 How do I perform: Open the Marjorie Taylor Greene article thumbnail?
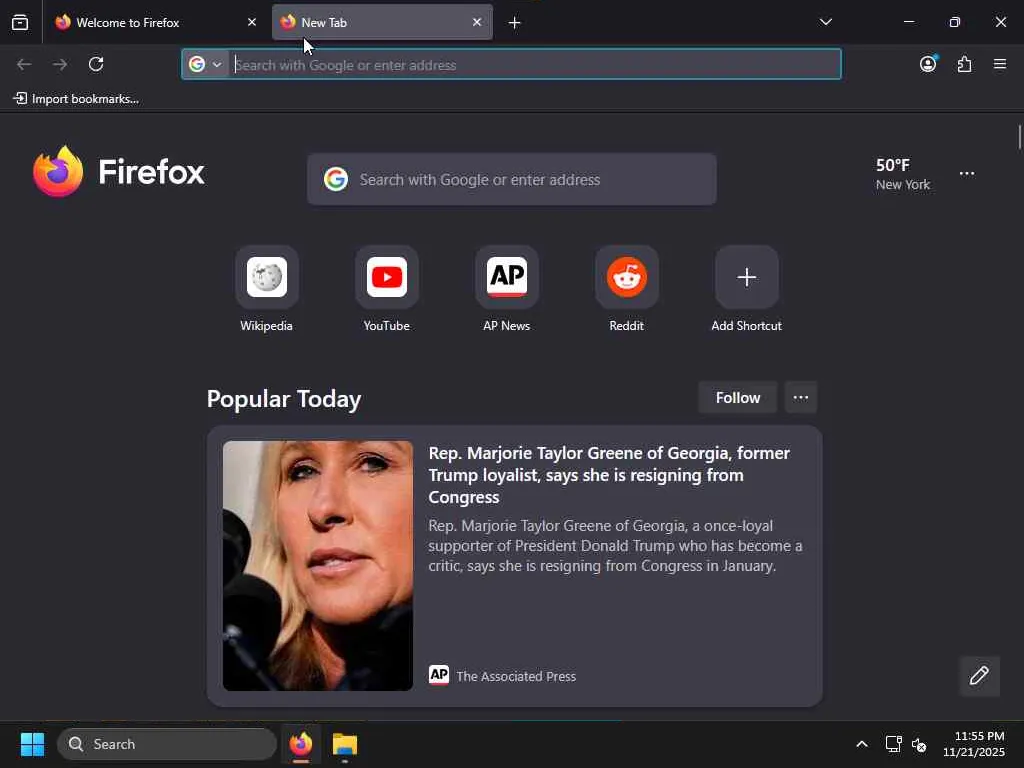coord(317,566)
